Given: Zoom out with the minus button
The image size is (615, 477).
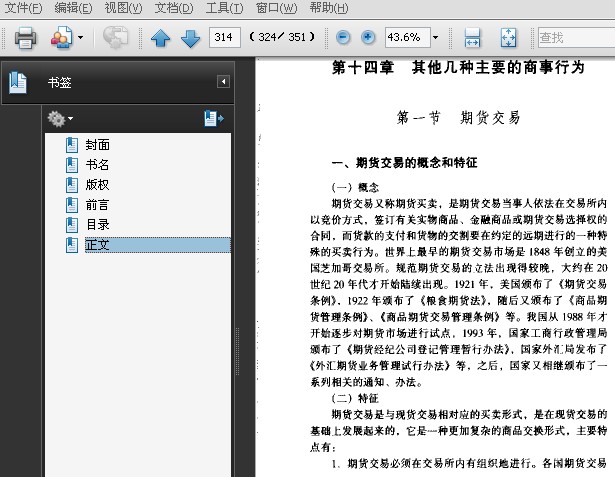Looking at the screenshot, I should coord(343,38).
